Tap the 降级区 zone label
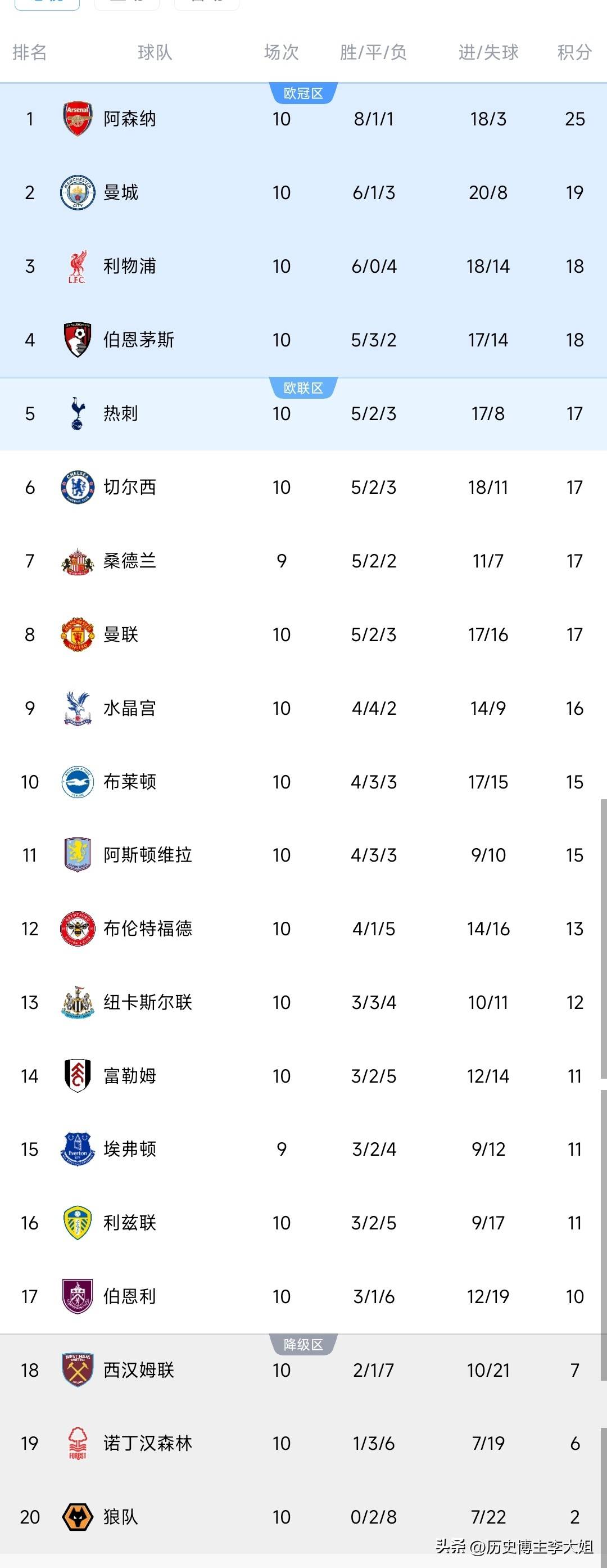The width and height of the screenshot is (607, 1568). [x=303, y=1345]
